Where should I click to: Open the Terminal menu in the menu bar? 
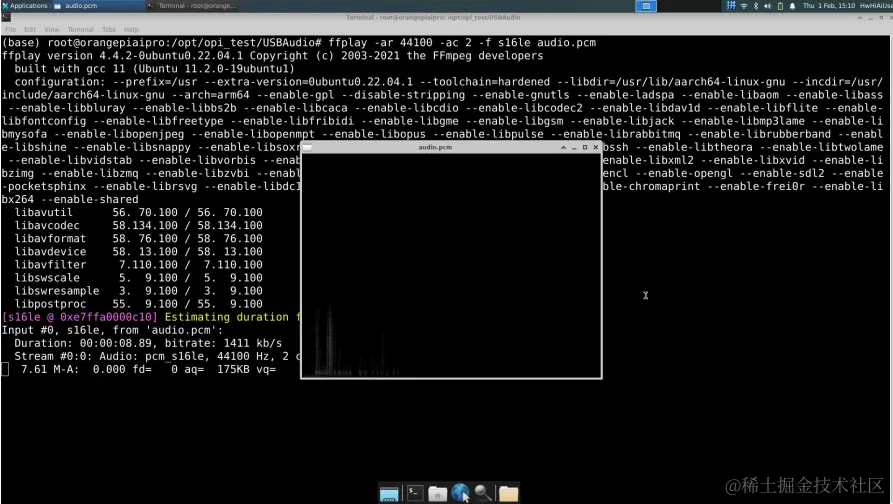coord(80,30)
